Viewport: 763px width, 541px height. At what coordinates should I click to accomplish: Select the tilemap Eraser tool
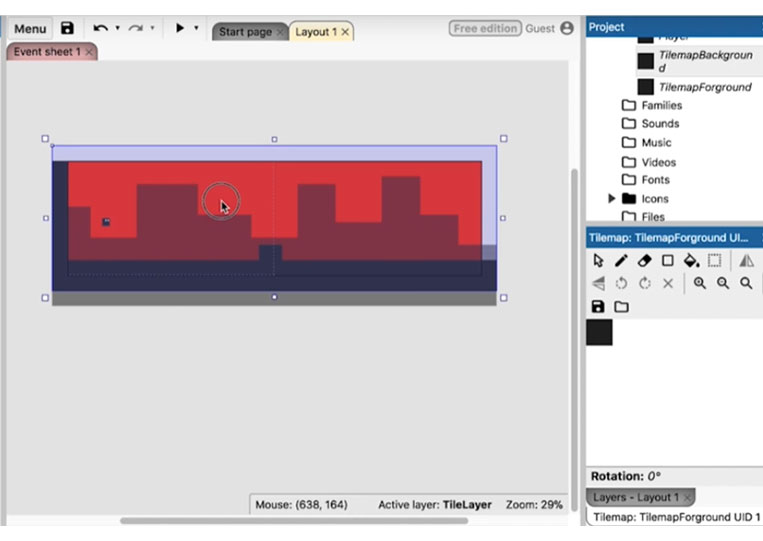(x=644, y=261)
